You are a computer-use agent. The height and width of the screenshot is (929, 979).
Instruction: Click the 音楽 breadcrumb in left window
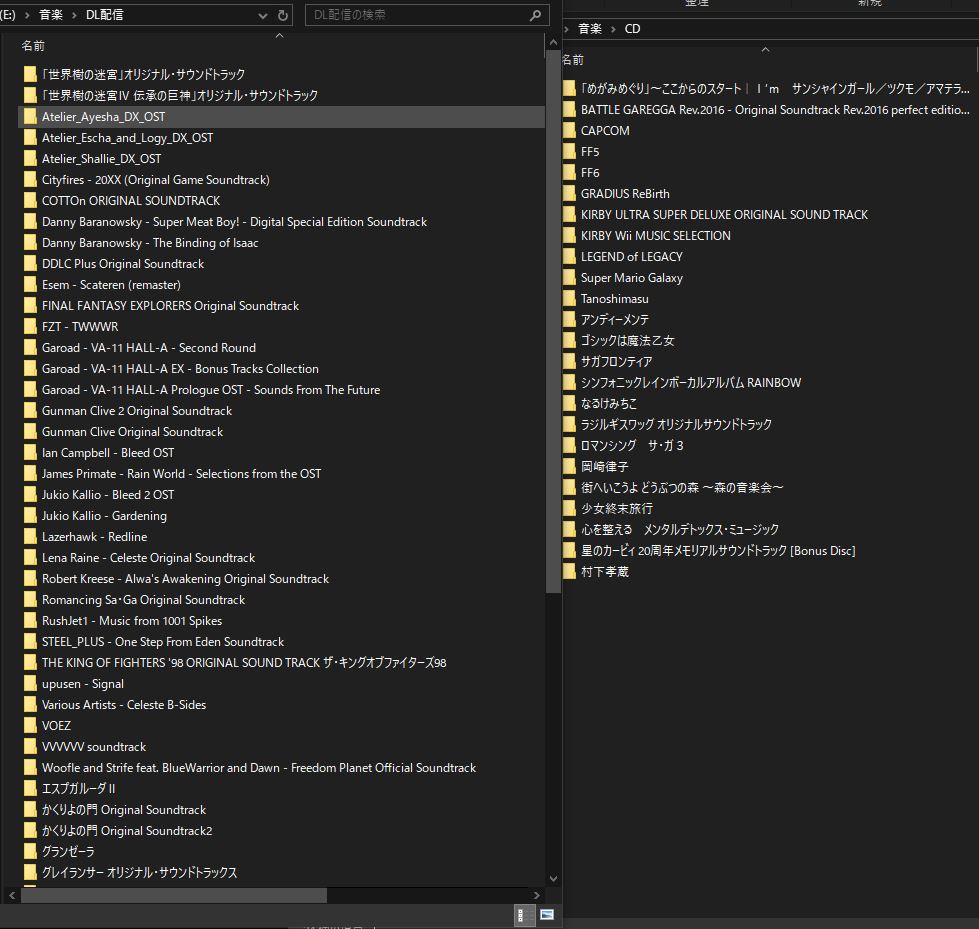click(51, 15)
